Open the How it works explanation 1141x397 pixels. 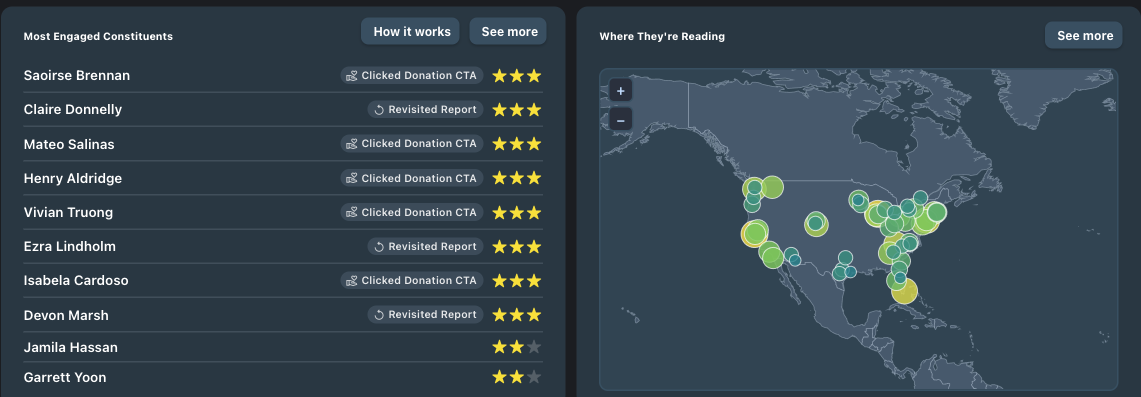tap(410, 31)
